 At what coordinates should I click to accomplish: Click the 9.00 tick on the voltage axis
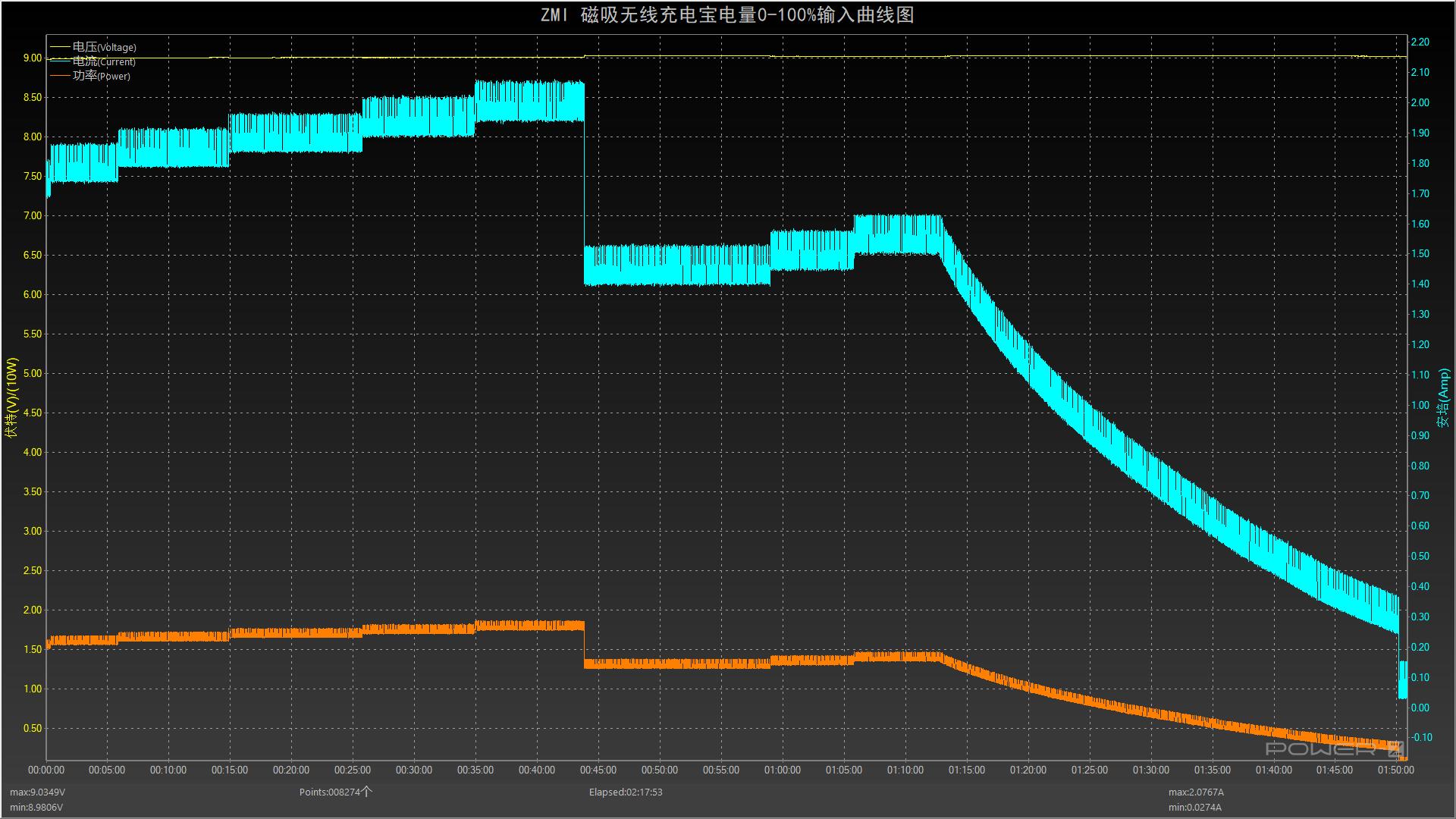33,58
